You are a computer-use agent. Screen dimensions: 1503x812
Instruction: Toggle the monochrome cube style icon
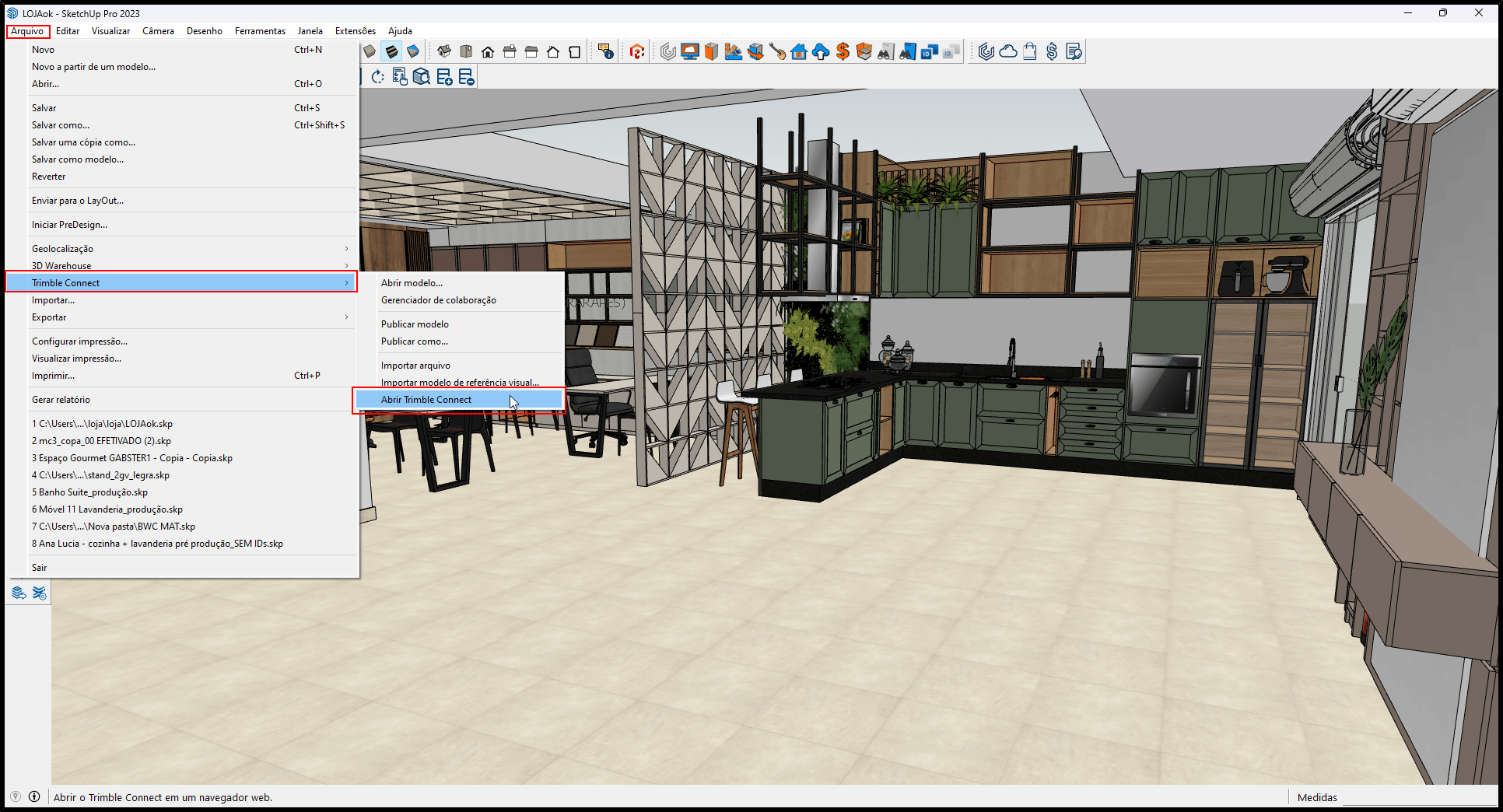coord(413,51)
